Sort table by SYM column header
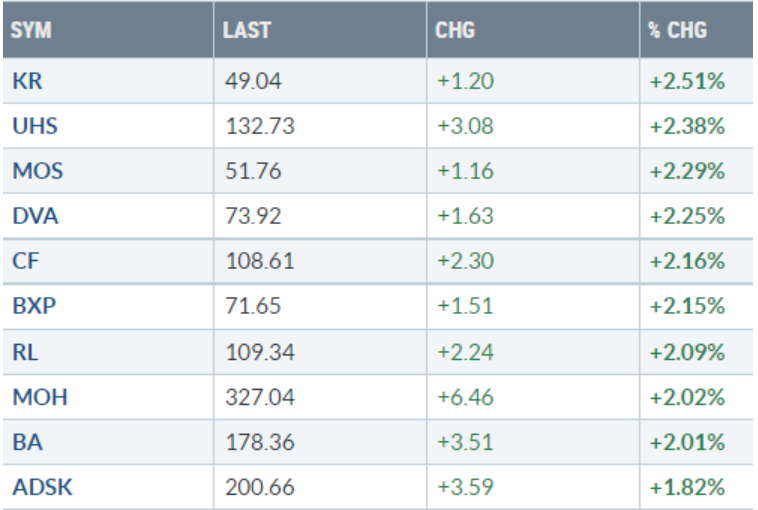This screenshot has width=758, height=510. [x=31, y=31]
